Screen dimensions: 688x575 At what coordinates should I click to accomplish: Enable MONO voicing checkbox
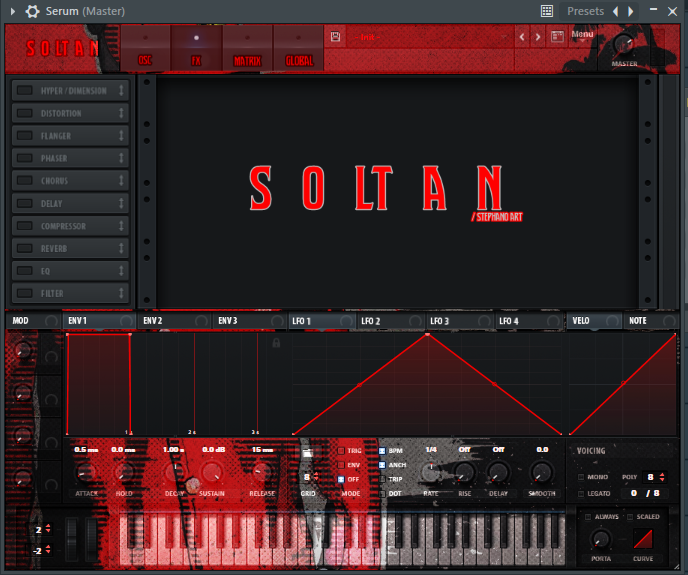tap(581, 477)
